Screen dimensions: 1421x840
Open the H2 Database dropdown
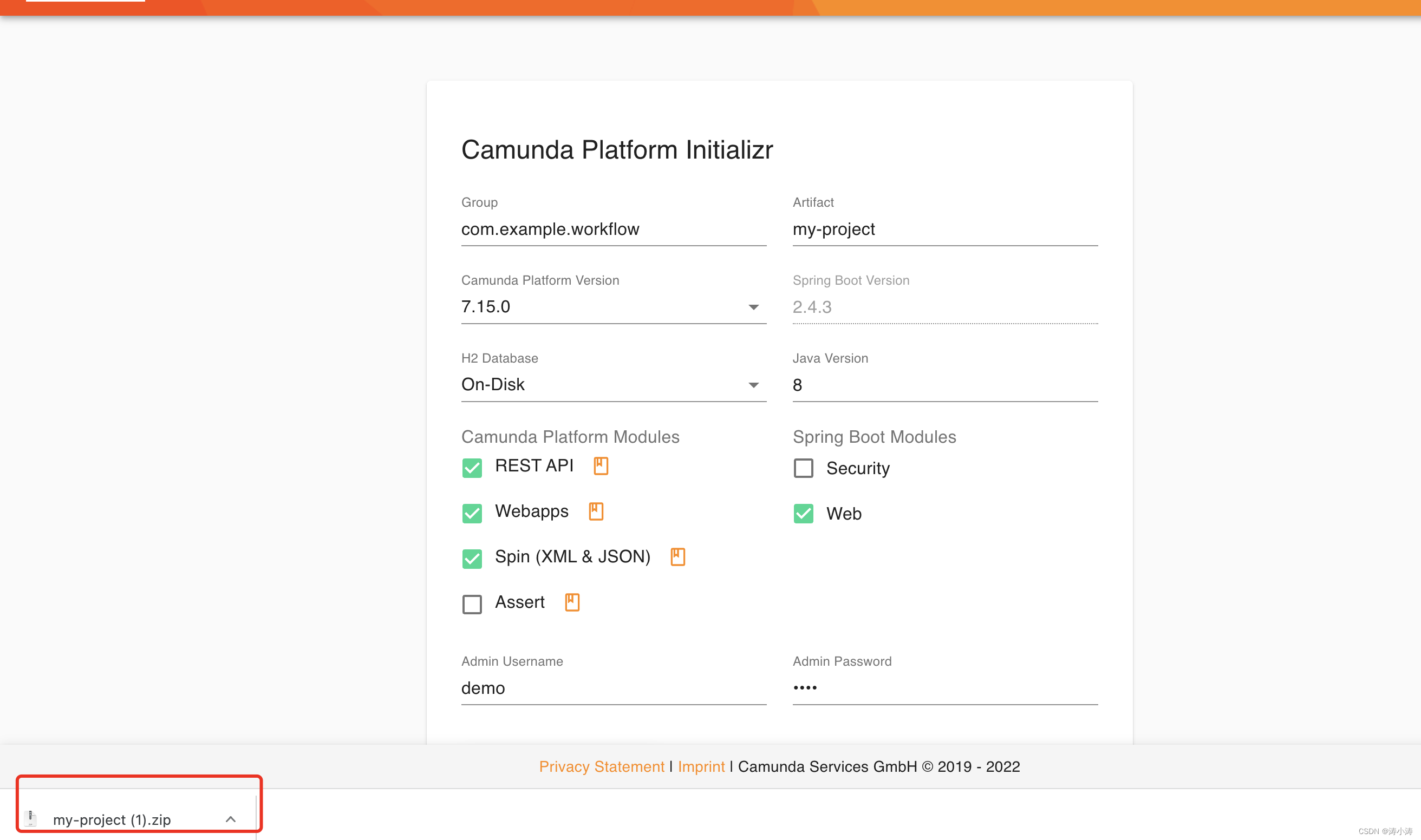pos(614,385)
